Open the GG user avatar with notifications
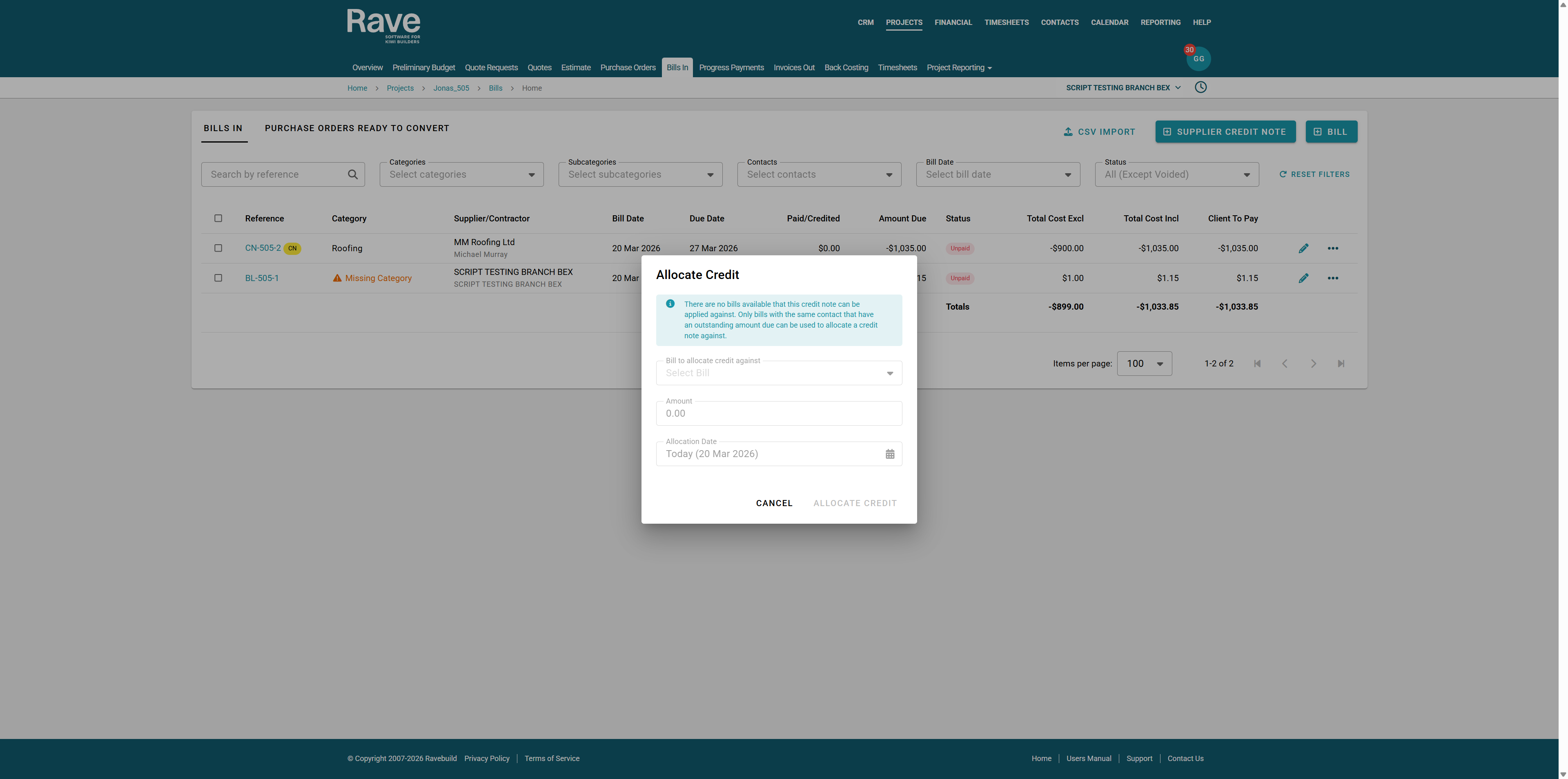Image resolution: width=1568 pixels, height=779 pixels. tap(1198, 58)
